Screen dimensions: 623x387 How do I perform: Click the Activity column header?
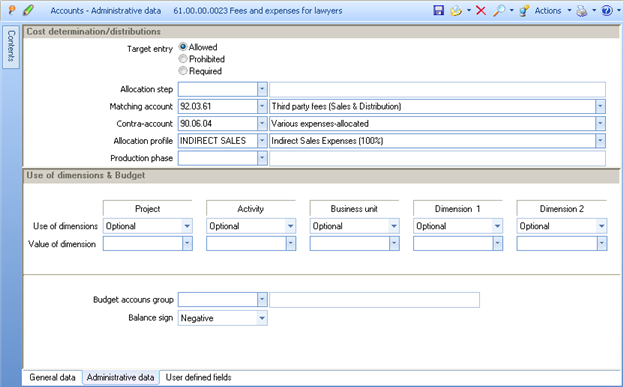pyautogui.click(x=251, y=209)
